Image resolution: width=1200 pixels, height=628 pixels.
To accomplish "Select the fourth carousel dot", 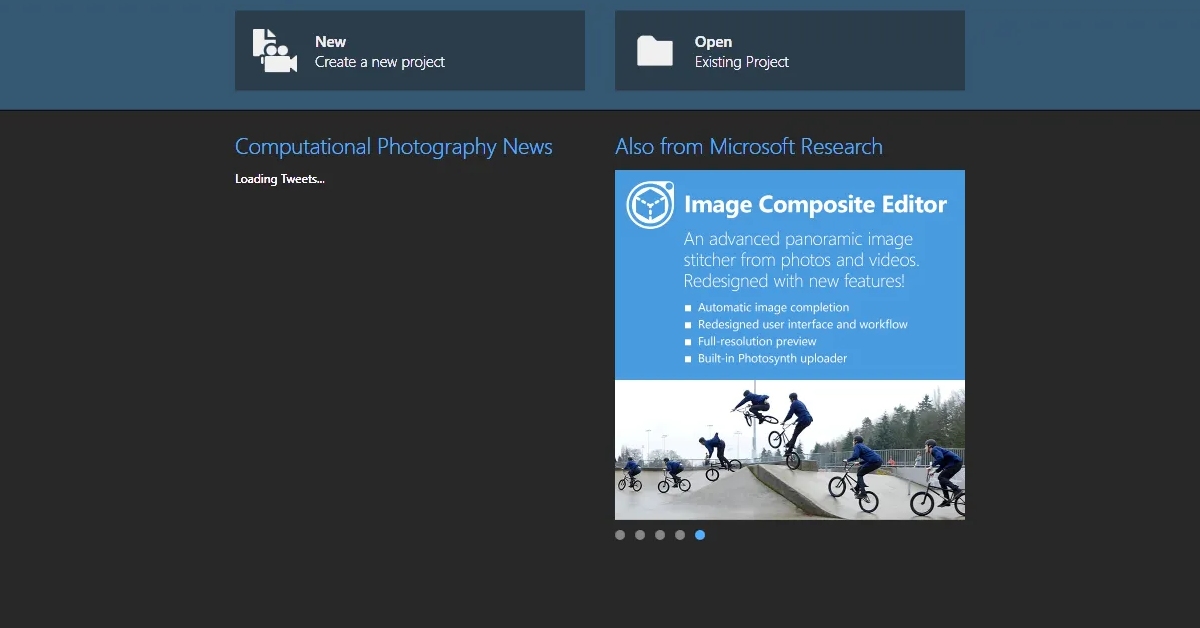I will 680,535.
